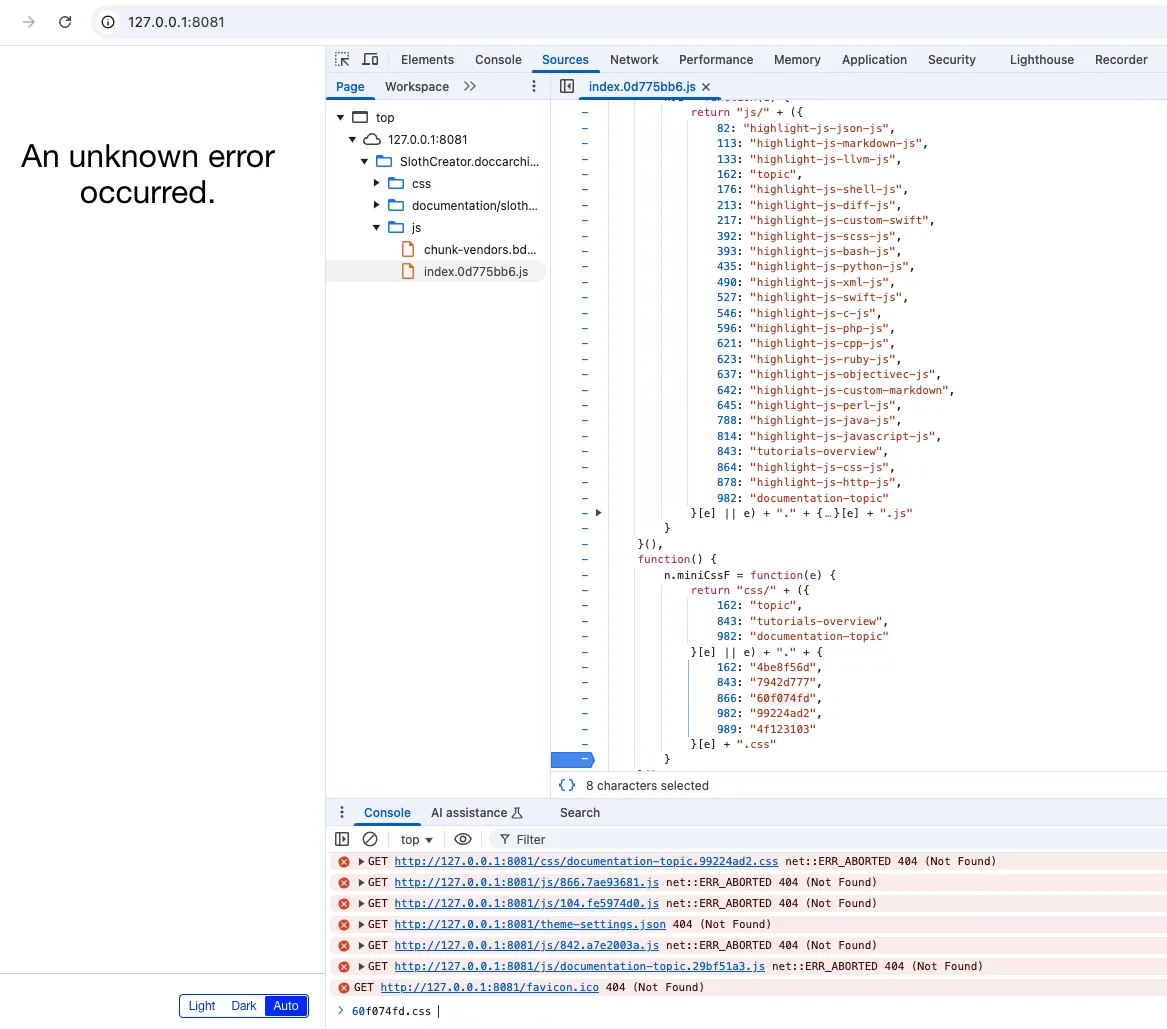Screen dimensions: 1167x1029
Task: Select the Auto color scheme option
Action: click(286, 1006)
